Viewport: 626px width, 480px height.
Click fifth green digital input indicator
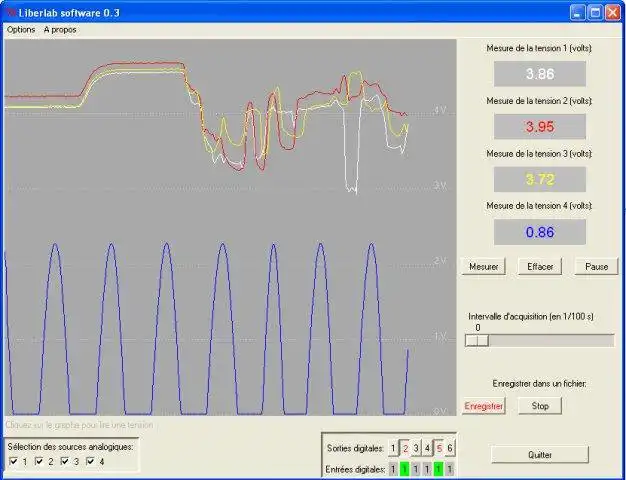tap(438, 469)
